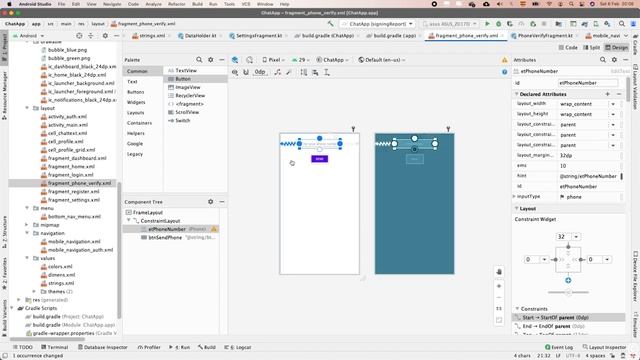Collapse the layout folder in project tree
640x360 pixels.
(x=27, y=108)
